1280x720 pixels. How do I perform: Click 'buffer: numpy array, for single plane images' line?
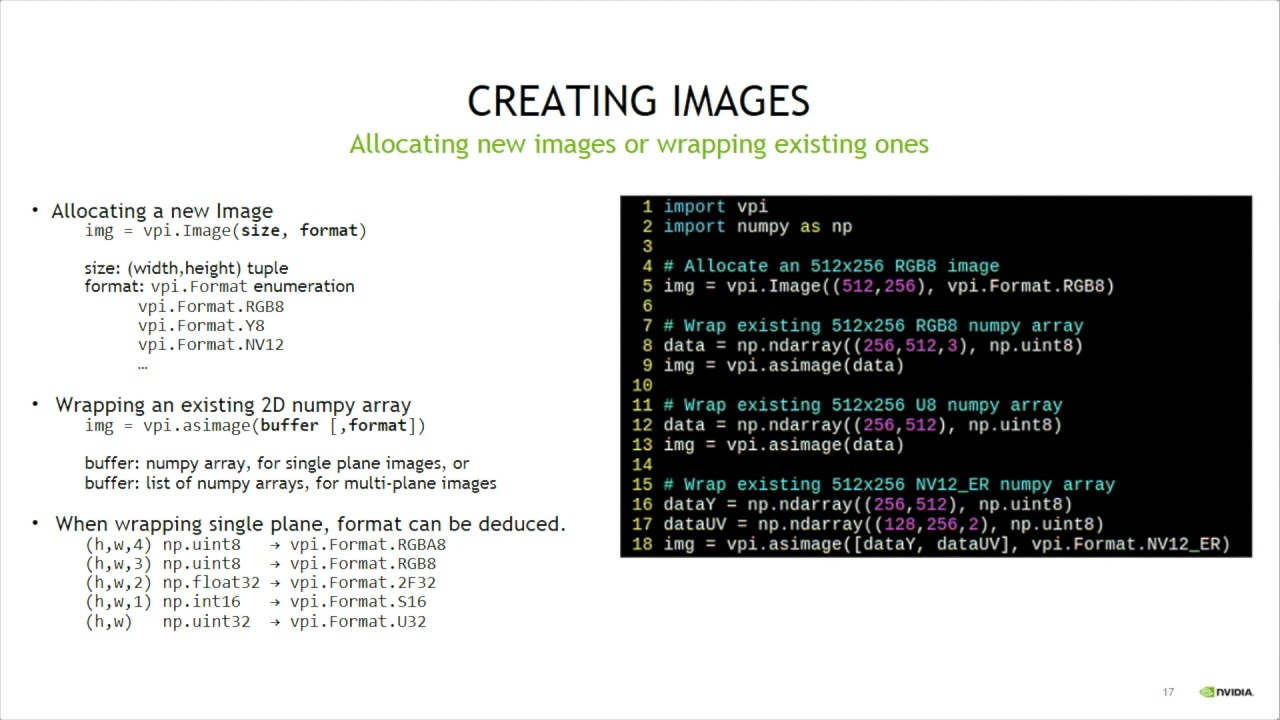[277, 464]
